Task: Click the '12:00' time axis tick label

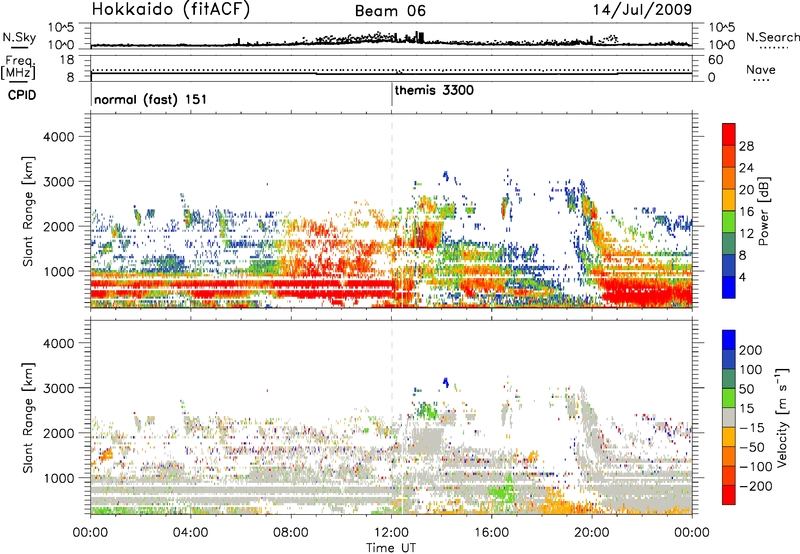Action: (x=391, y=533)
